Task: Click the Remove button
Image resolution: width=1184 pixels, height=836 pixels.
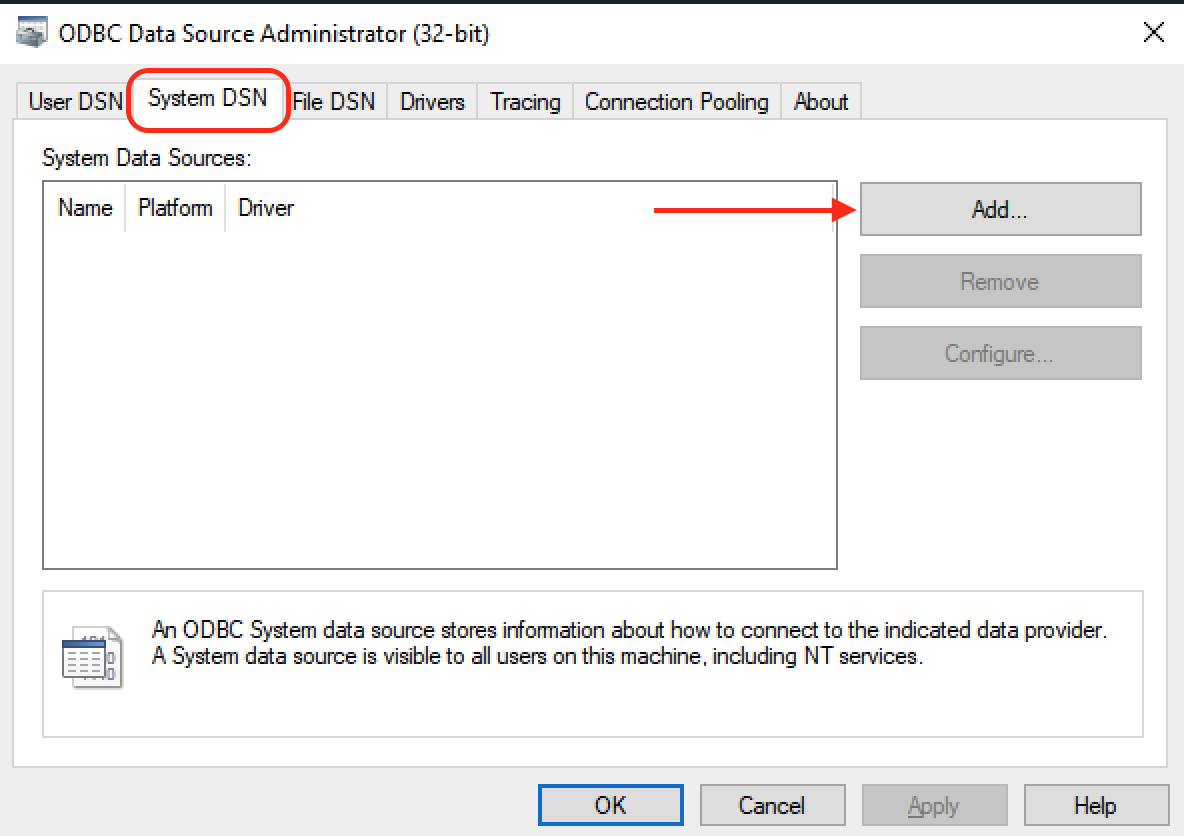Action: click(x=999, y=281)
